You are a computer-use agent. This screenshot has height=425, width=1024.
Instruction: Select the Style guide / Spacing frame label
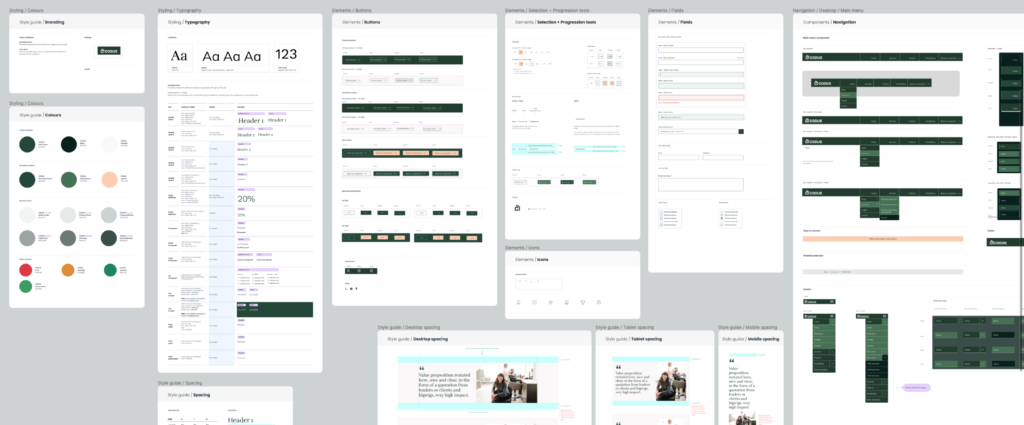[180, 383]
